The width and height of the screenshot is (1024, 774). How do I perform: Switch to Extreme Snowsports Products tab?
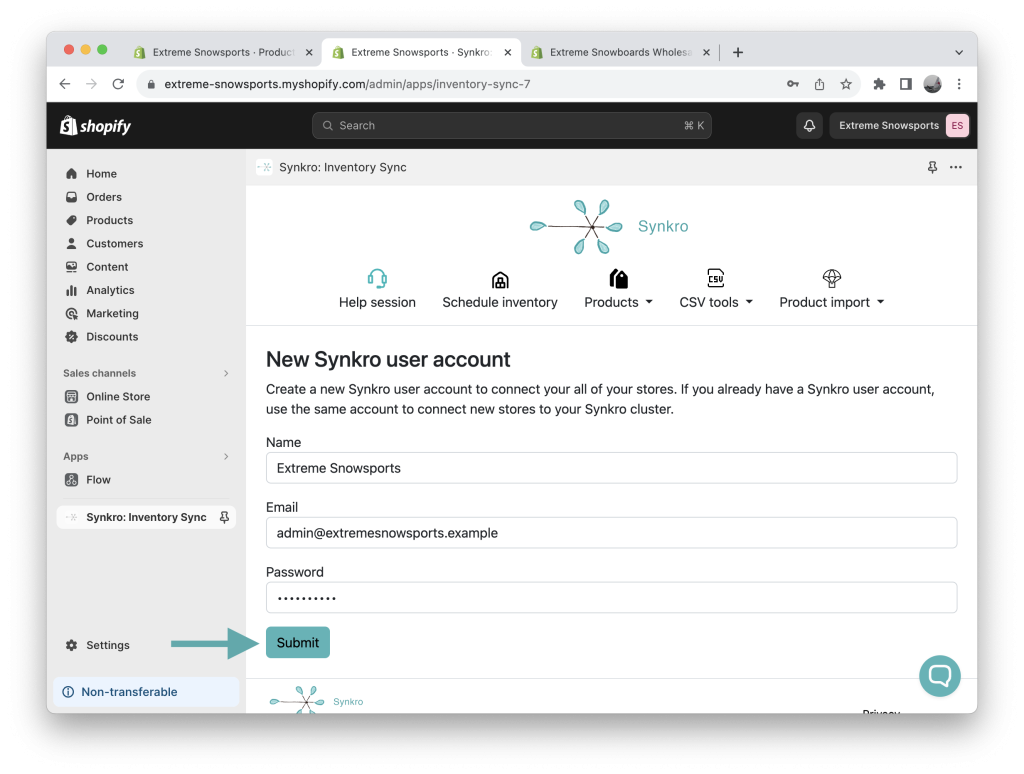[x=223, y=52]
